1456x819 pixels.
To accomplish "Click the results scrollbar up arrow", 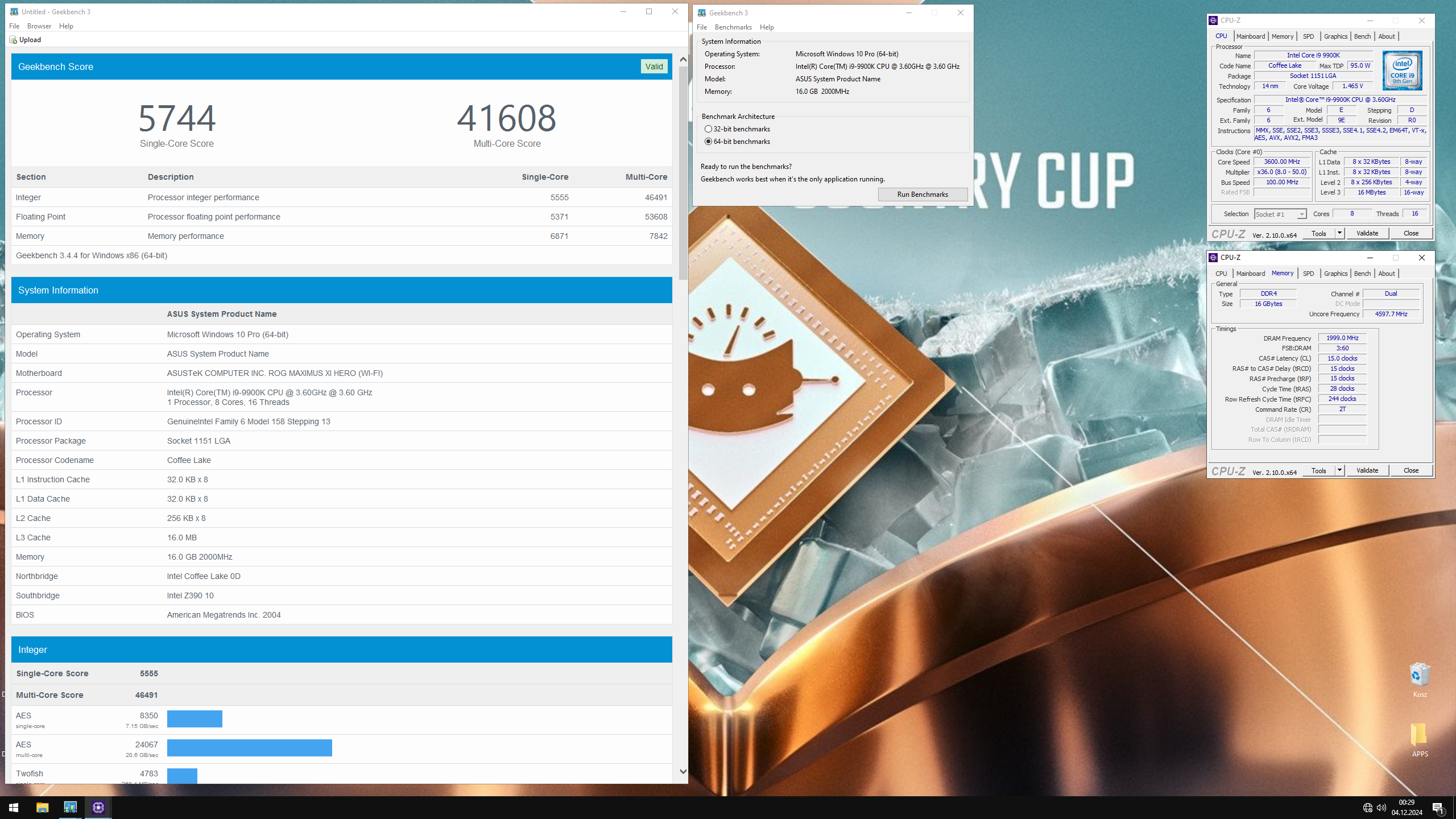I will coord(683,59).
